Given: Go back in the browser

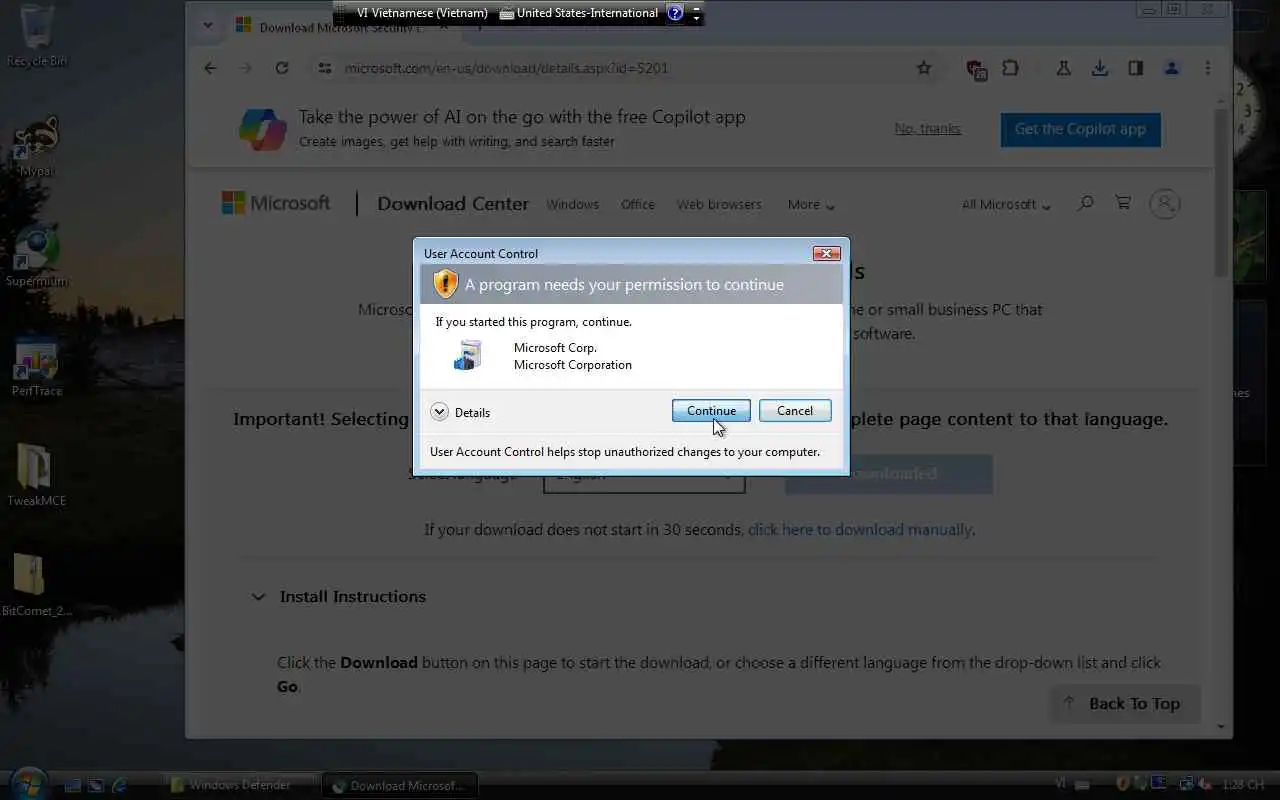Looking at the screenshot, I should 210,68.
